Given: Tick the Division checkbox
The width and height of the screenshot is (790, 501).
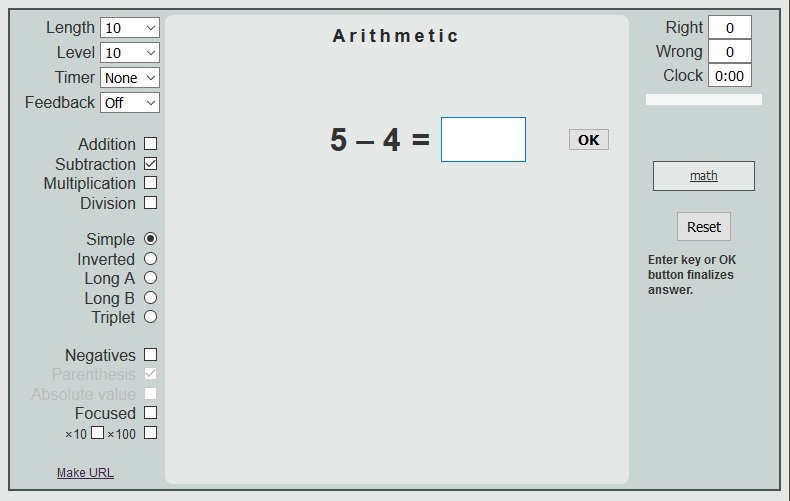Looking at the screenshot, I should click(x=150, y=203).
